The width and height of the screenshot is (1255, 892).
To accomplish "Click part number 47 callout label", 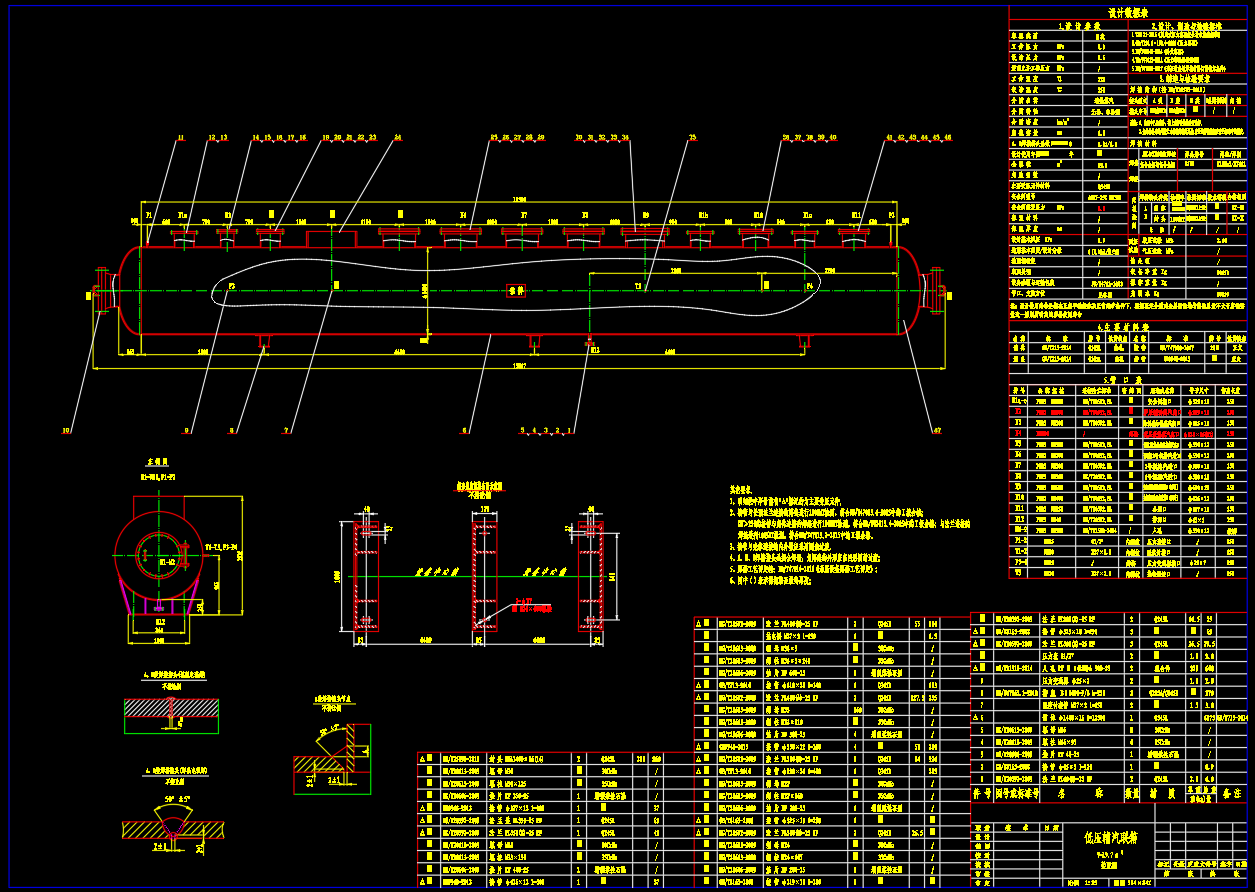I will click(937, 431).
